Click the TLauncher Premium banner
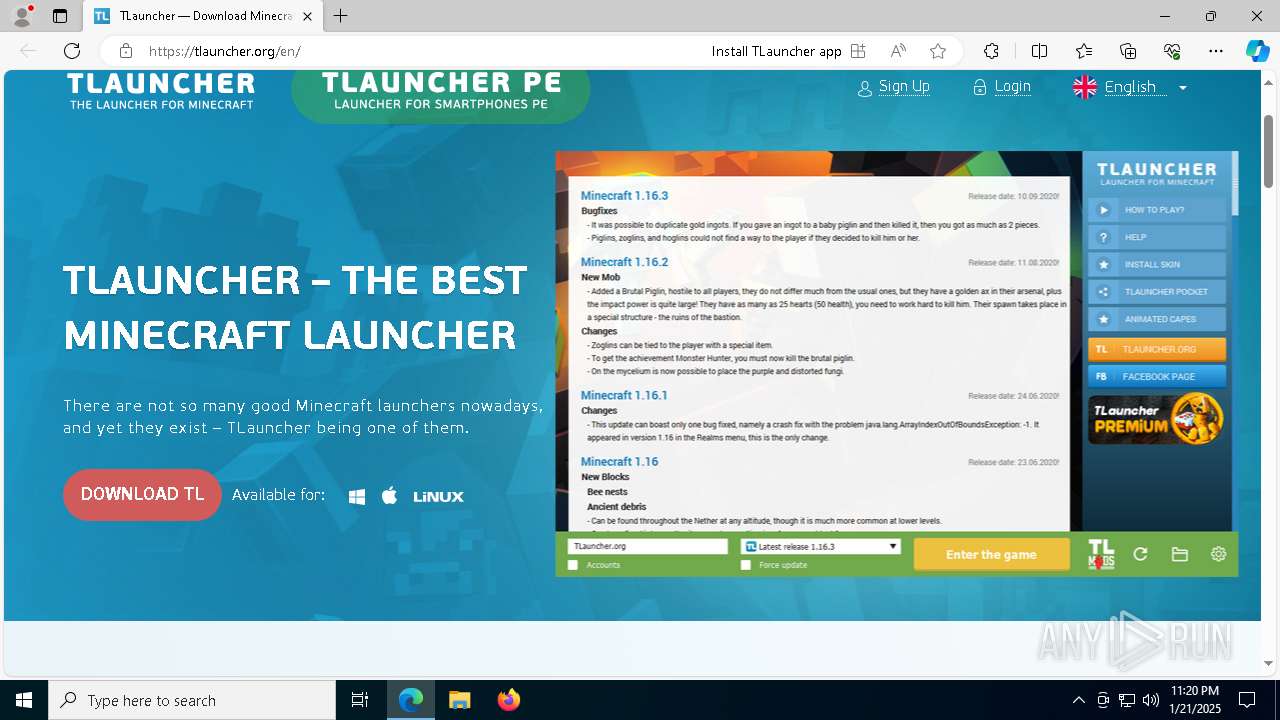This screenshot has width=1280, height=720. (1157, 420)
